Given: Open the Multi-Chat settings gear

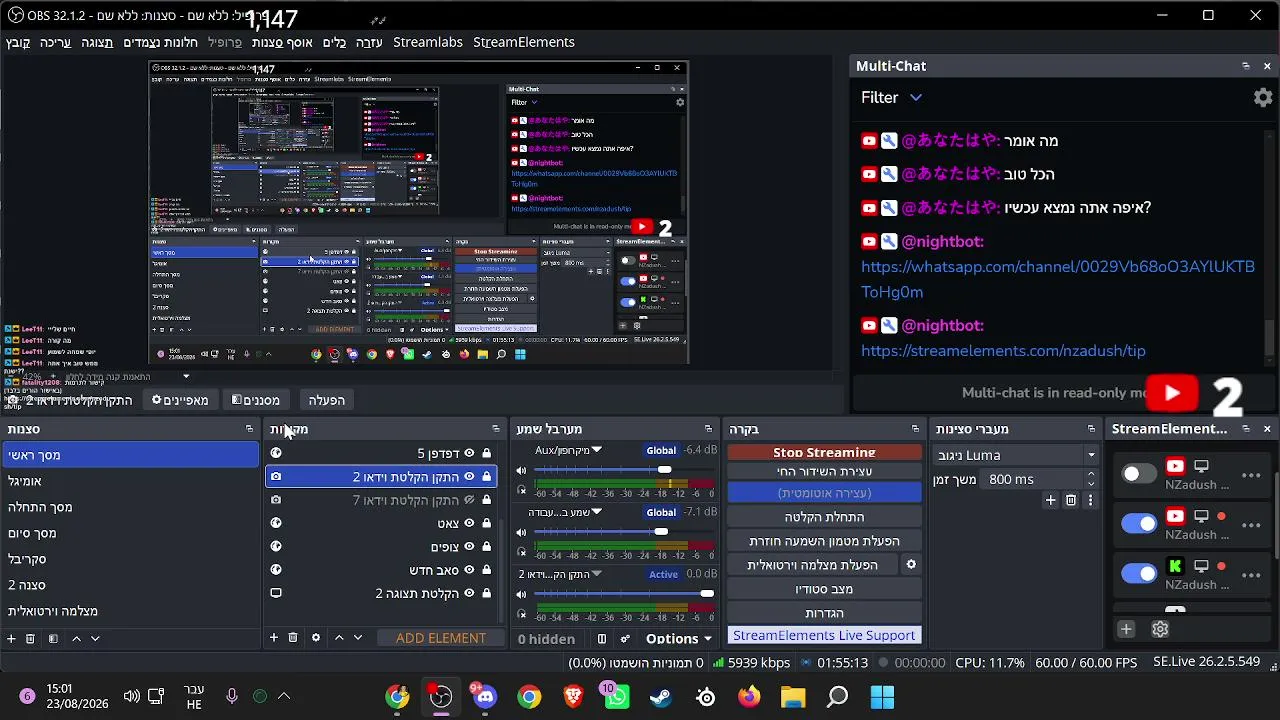Looking at the screenshot, I should [x=1263, y=97].
